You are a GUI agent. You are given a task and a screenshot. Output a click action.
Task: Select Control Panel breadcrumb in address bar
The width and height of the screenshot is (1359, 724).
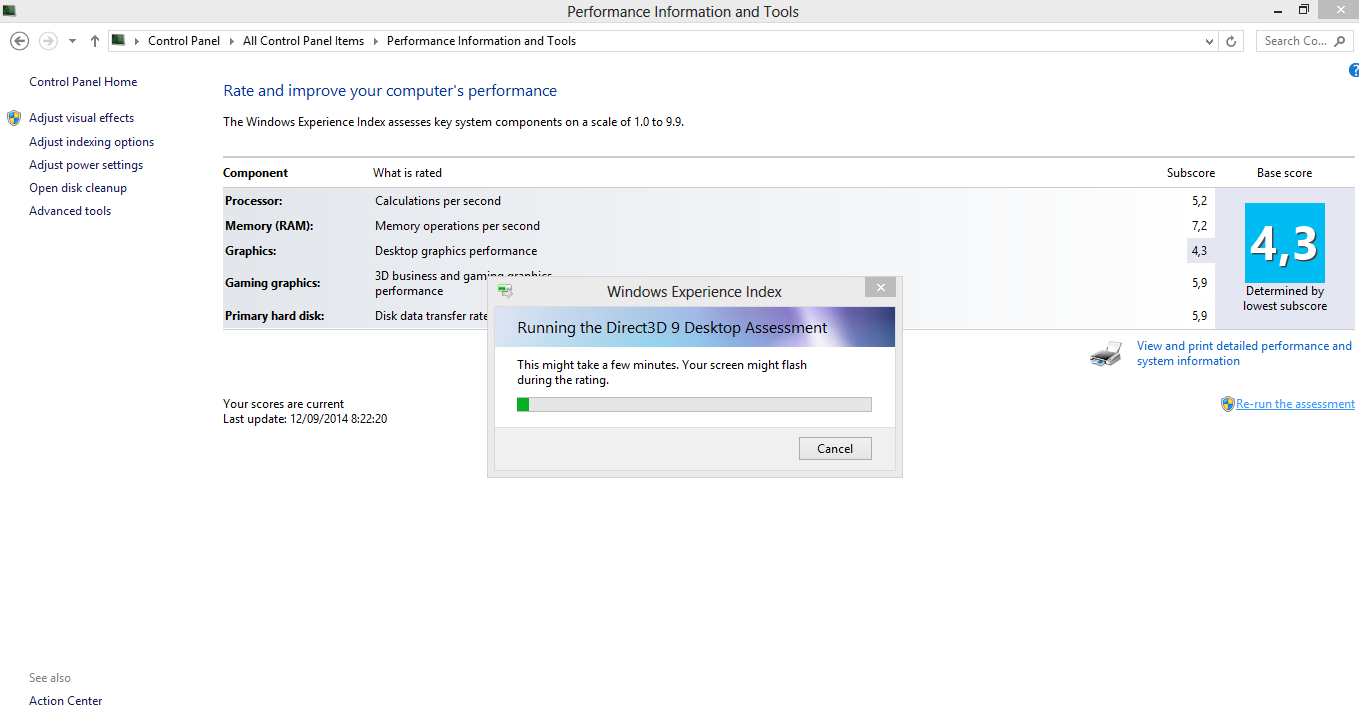184,41
